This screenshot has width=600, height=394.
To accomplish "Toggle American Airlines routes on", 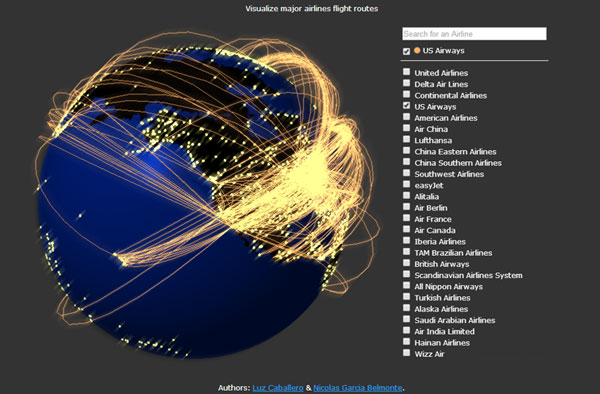I will pos(406,117).
